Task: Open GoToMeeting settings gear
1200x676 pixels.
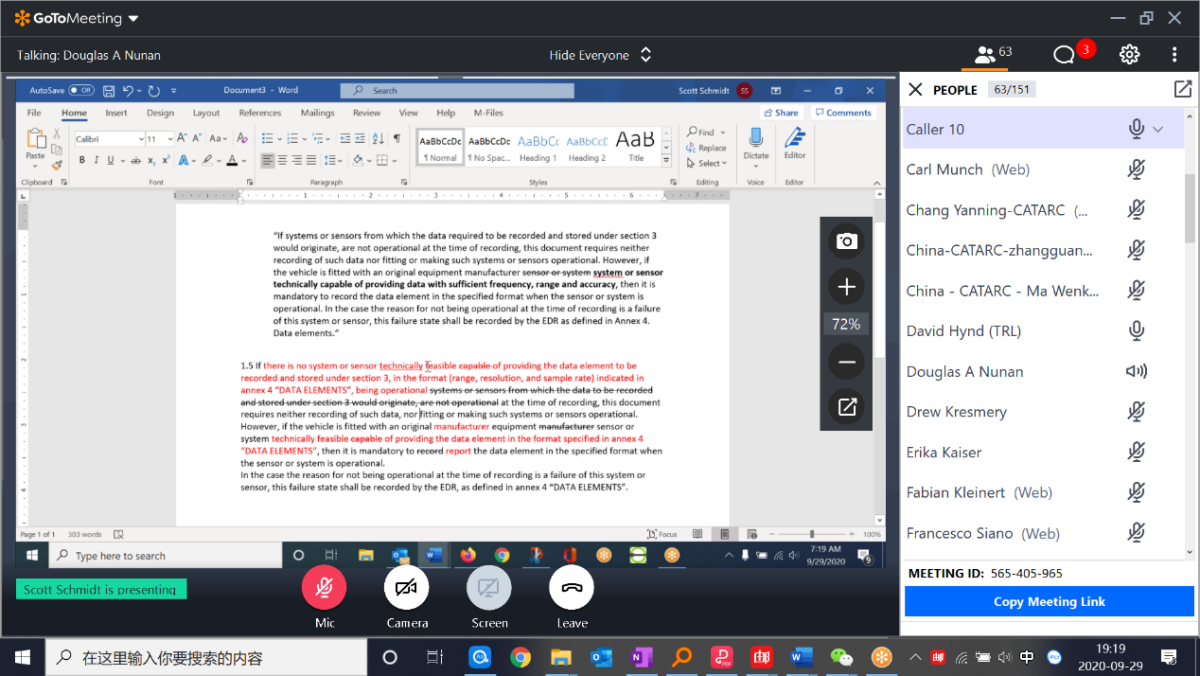Action: (x=1129, y=54)
